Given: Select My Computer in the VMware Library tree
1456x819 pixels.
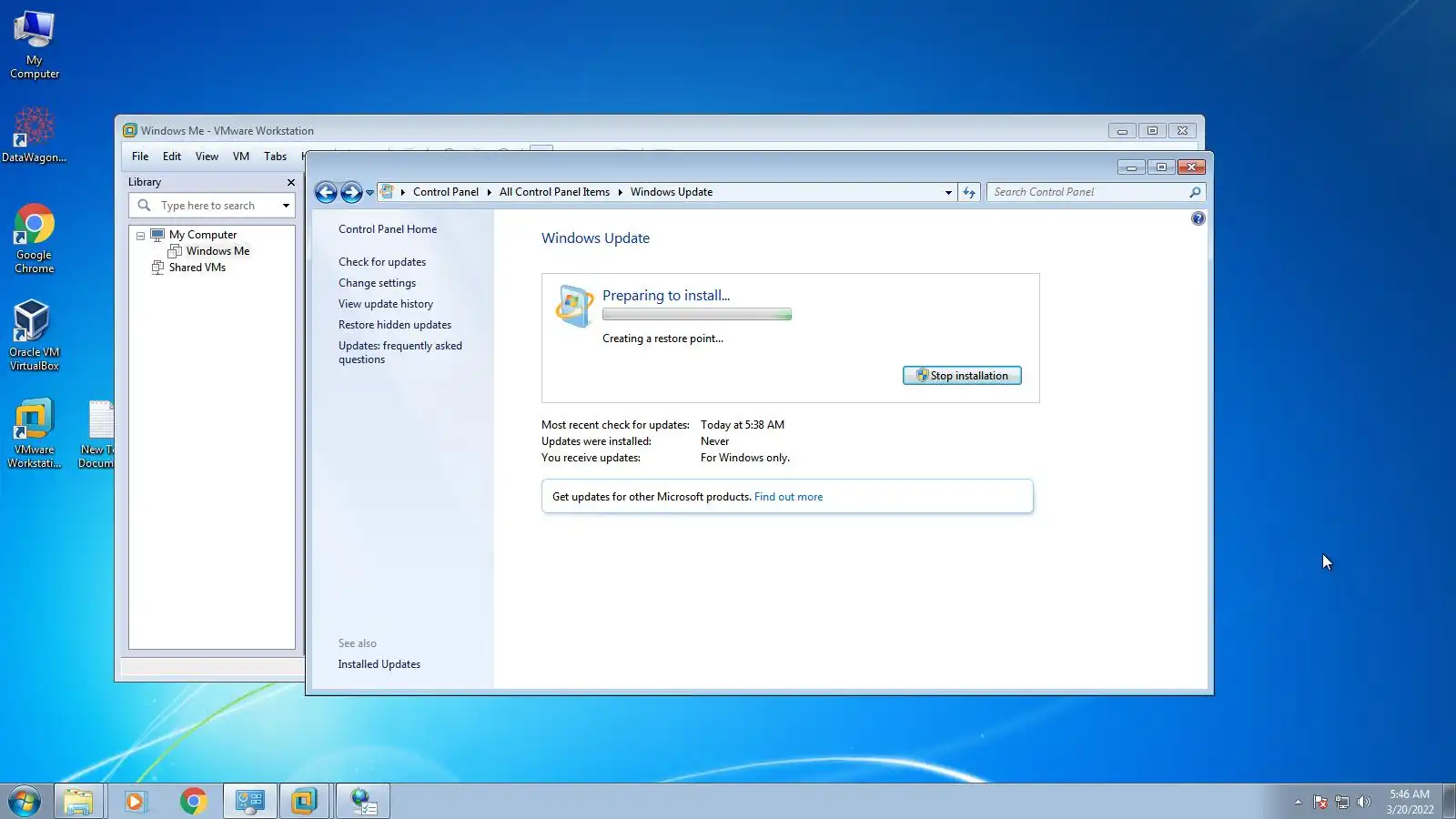Looking at the screenshot, I should 203,235.
